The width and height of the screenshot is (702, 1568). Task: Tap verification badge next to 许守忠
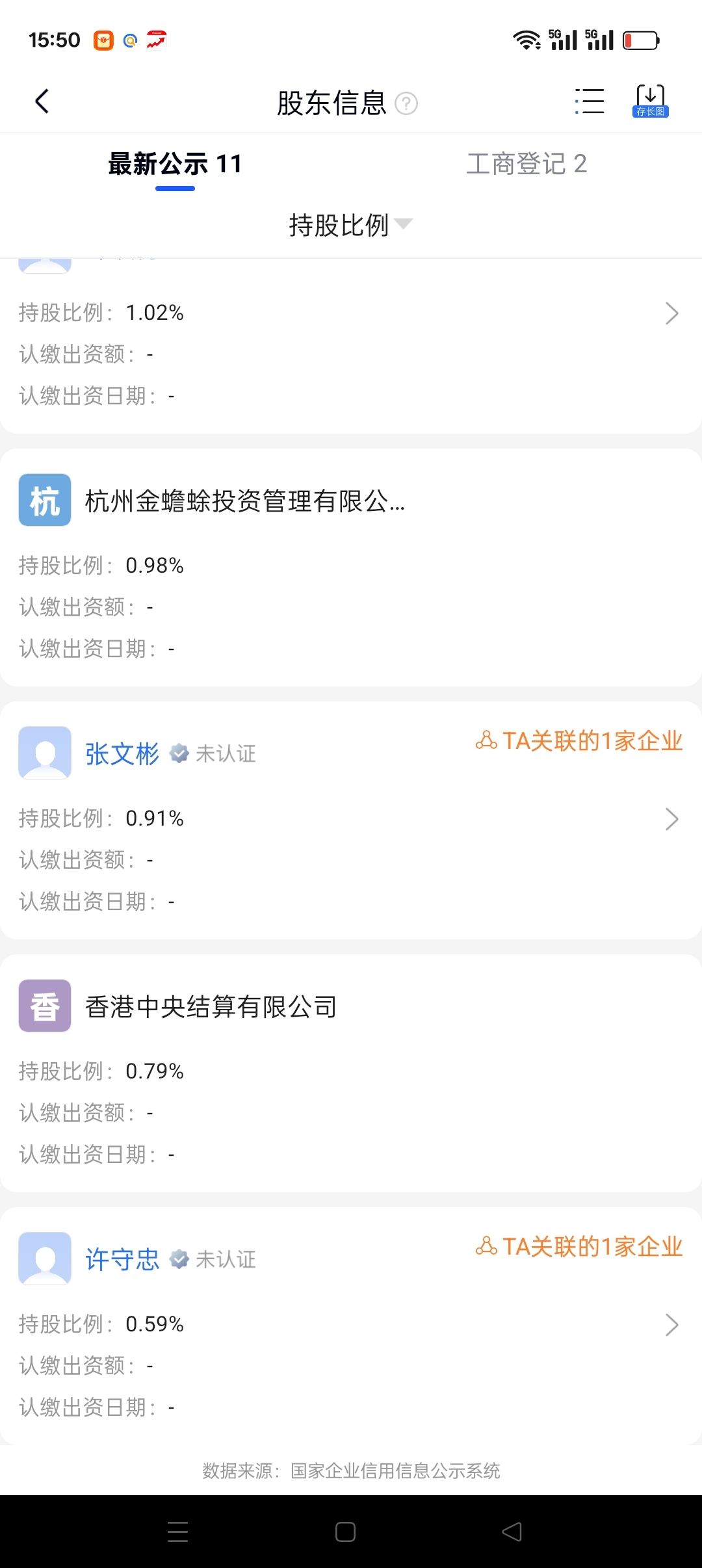179,1259
